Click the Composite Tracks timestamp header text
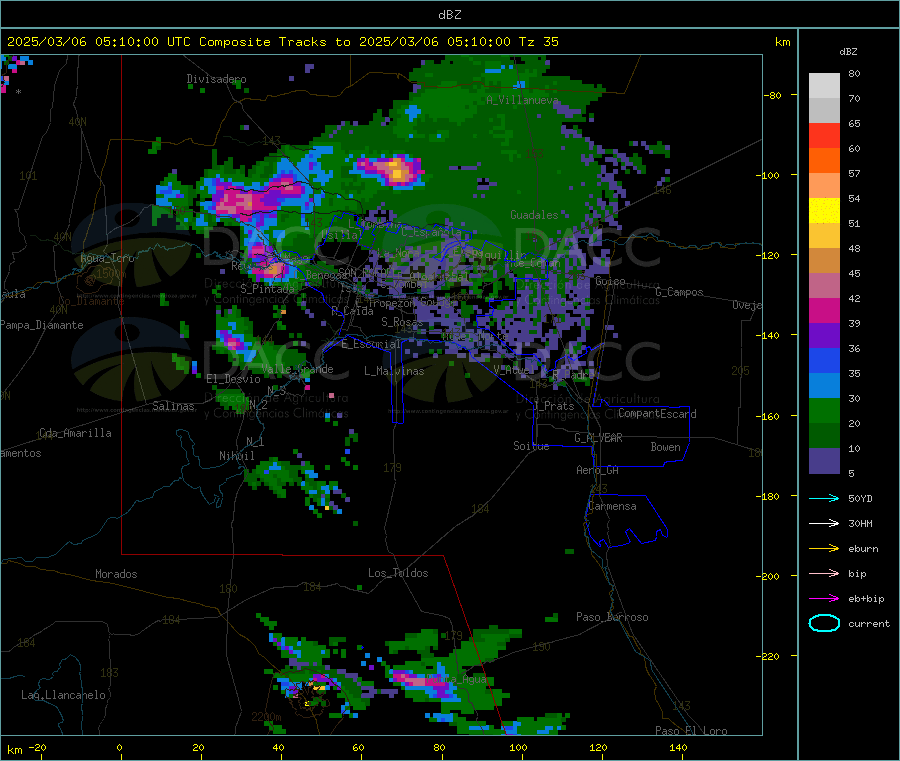Screen dimensions: 900x761 click(x=283, y=42)
